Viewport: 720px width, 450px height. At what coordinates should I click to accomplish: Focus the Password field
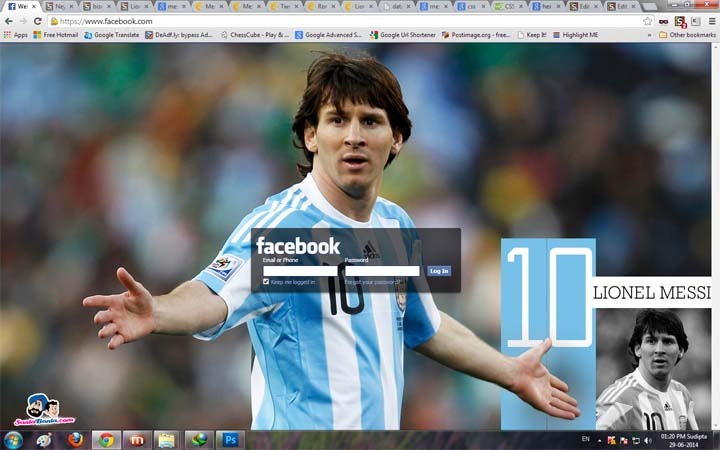tap(382, 271)
